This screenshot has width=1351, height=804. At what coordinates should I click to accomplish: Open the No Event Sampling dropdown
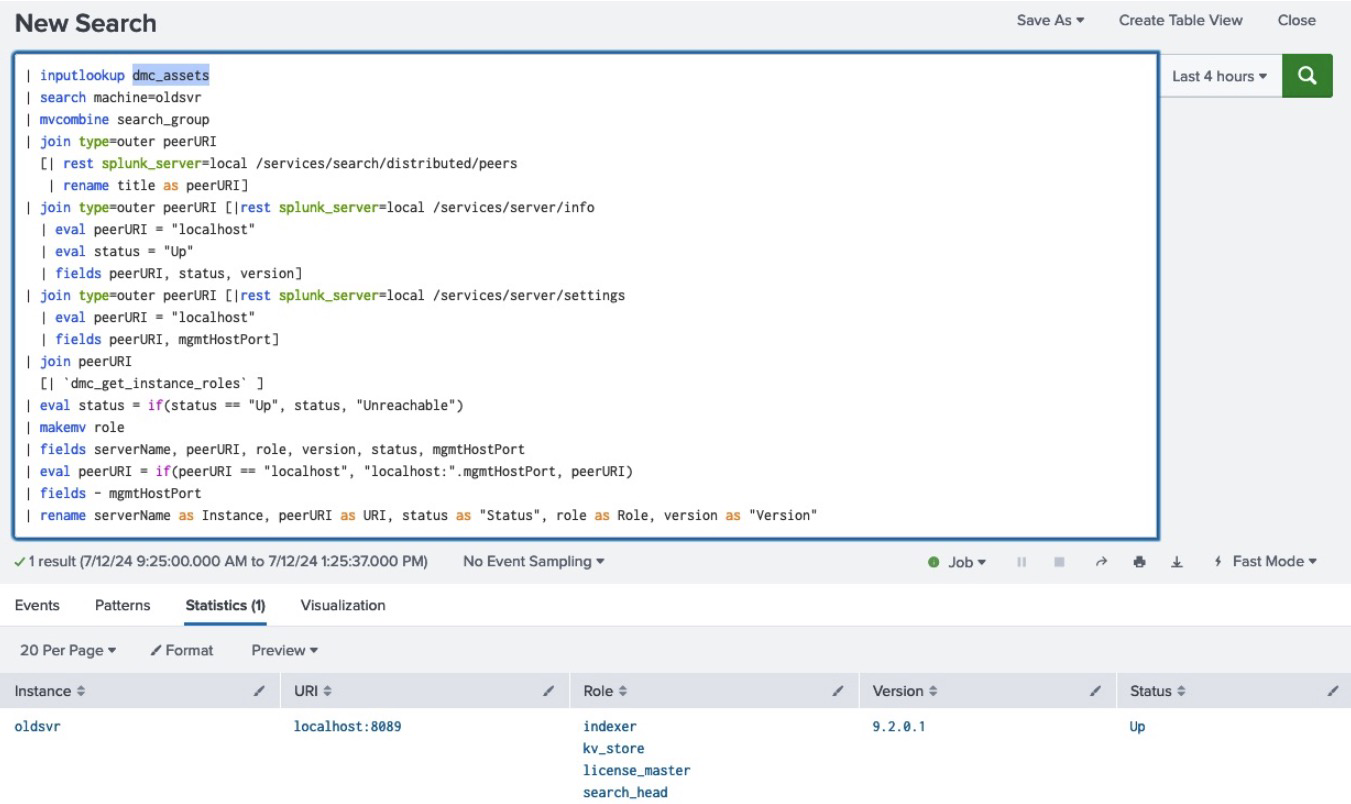(x=533, y=562)
